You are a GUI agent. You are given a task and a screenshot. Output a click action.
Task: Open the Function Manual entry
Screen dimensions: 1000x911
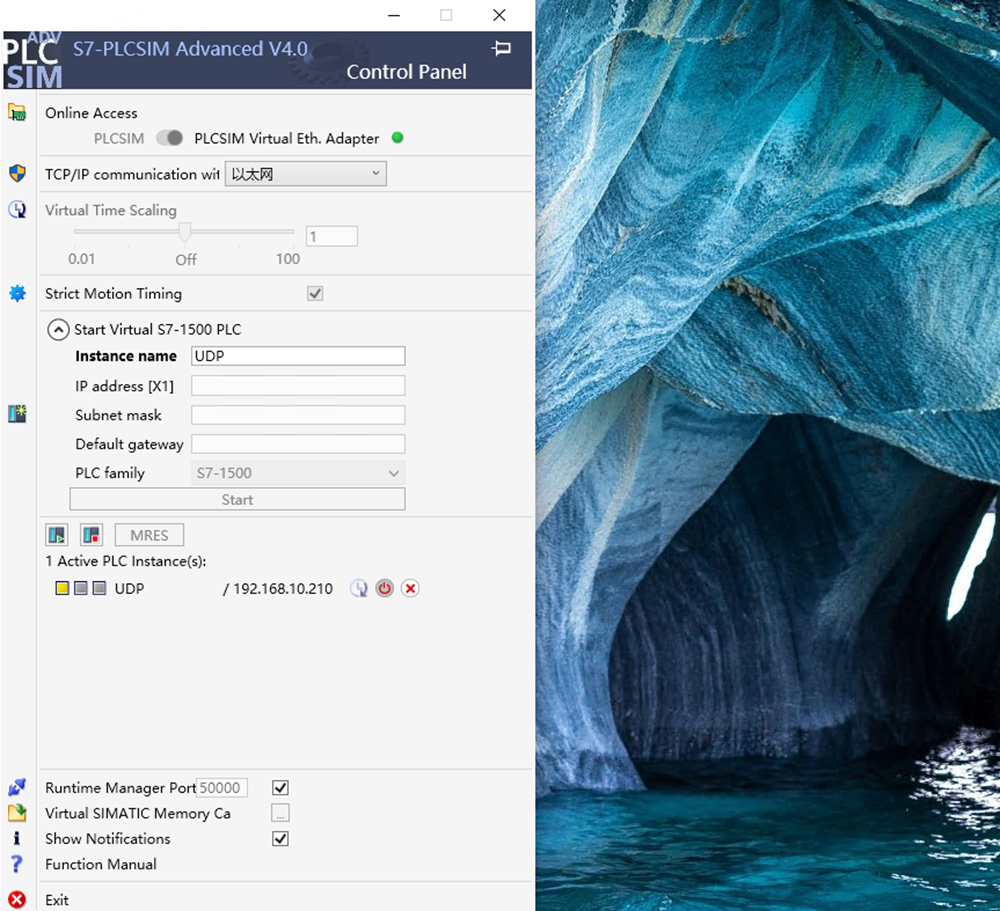101,864
